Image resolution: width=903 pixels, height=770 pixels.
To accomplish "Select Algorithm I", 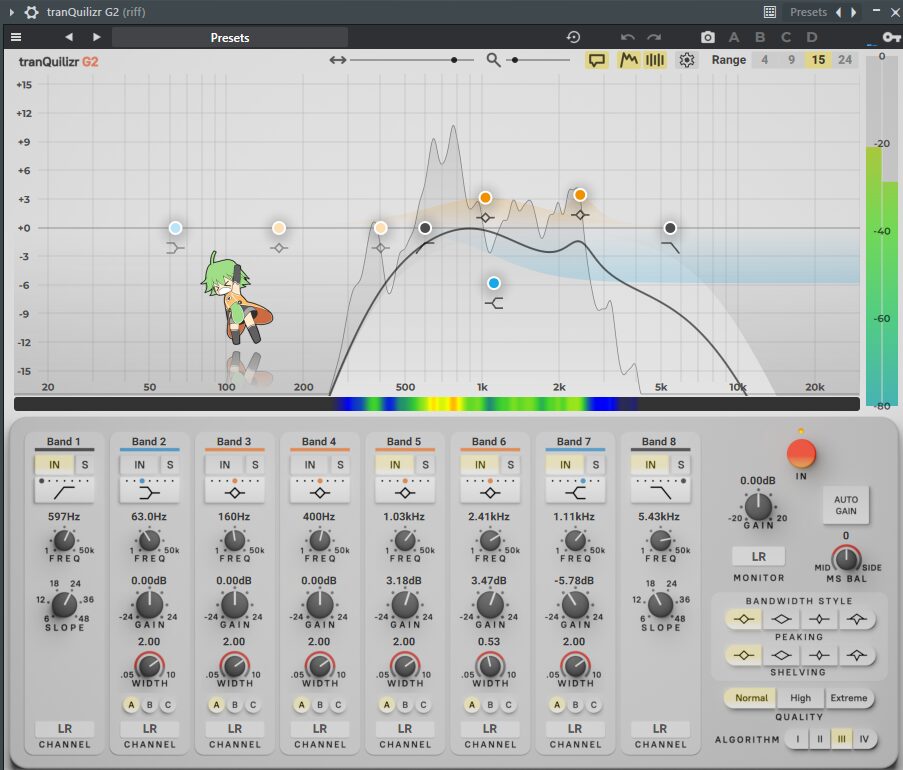I will (798, 739).
